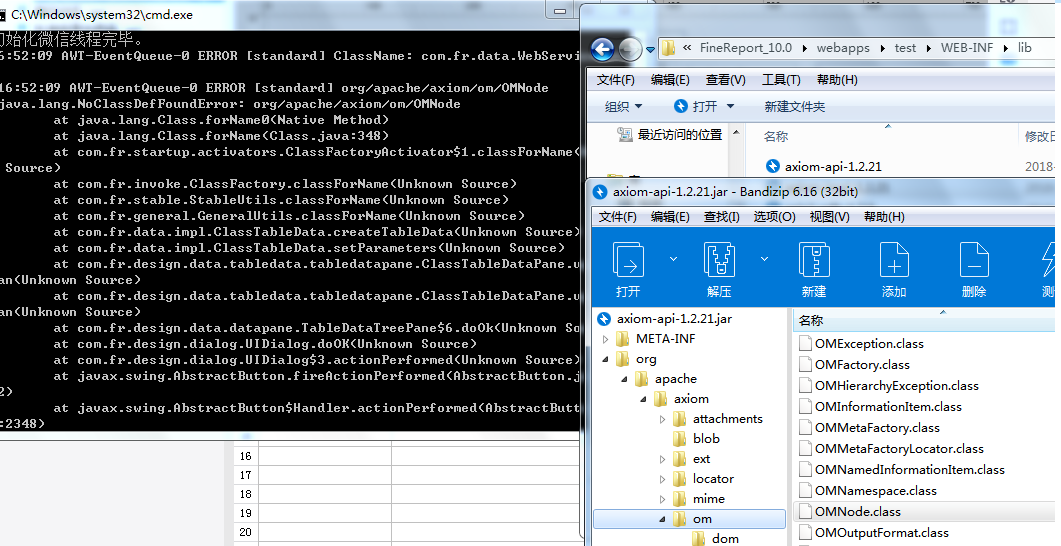Screen dimensions: 1061x546
Task: Open the arrow next to Explorer's 打开 button
Action: [730, 106]
